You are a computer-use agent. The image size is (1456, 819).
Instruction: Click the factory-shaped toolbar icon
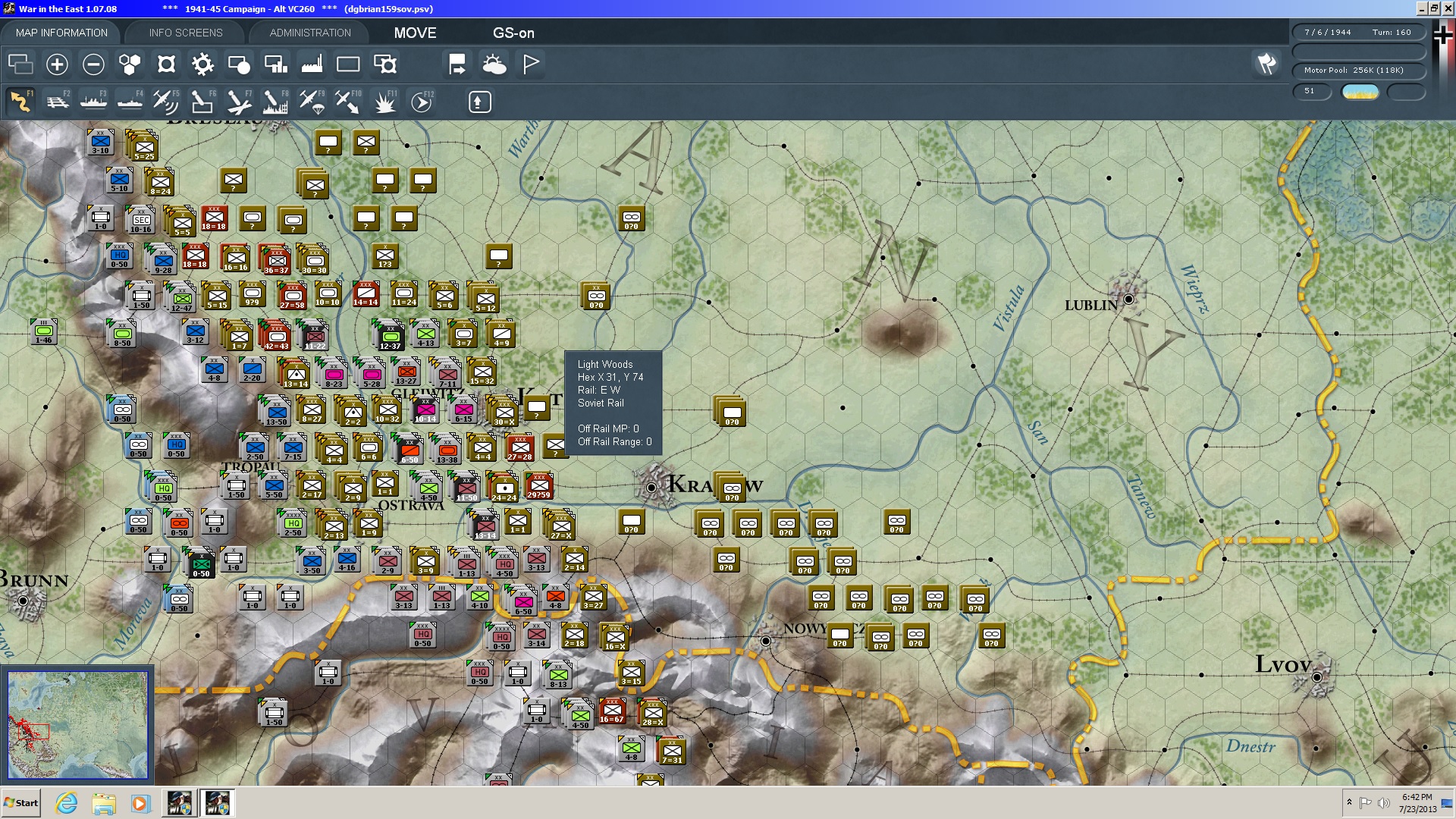pos(312,64)
